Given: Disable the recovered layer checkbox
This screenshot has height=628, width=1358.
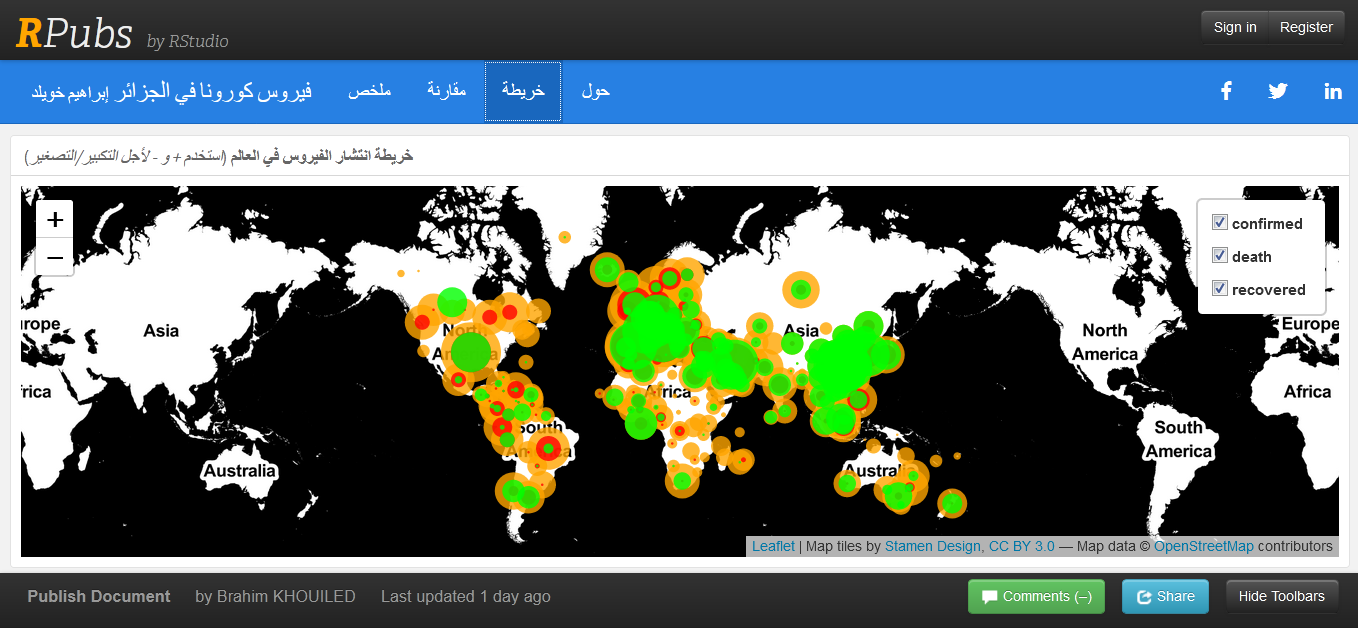Looking at the screenshot, I should click(x=1220, y=289).
